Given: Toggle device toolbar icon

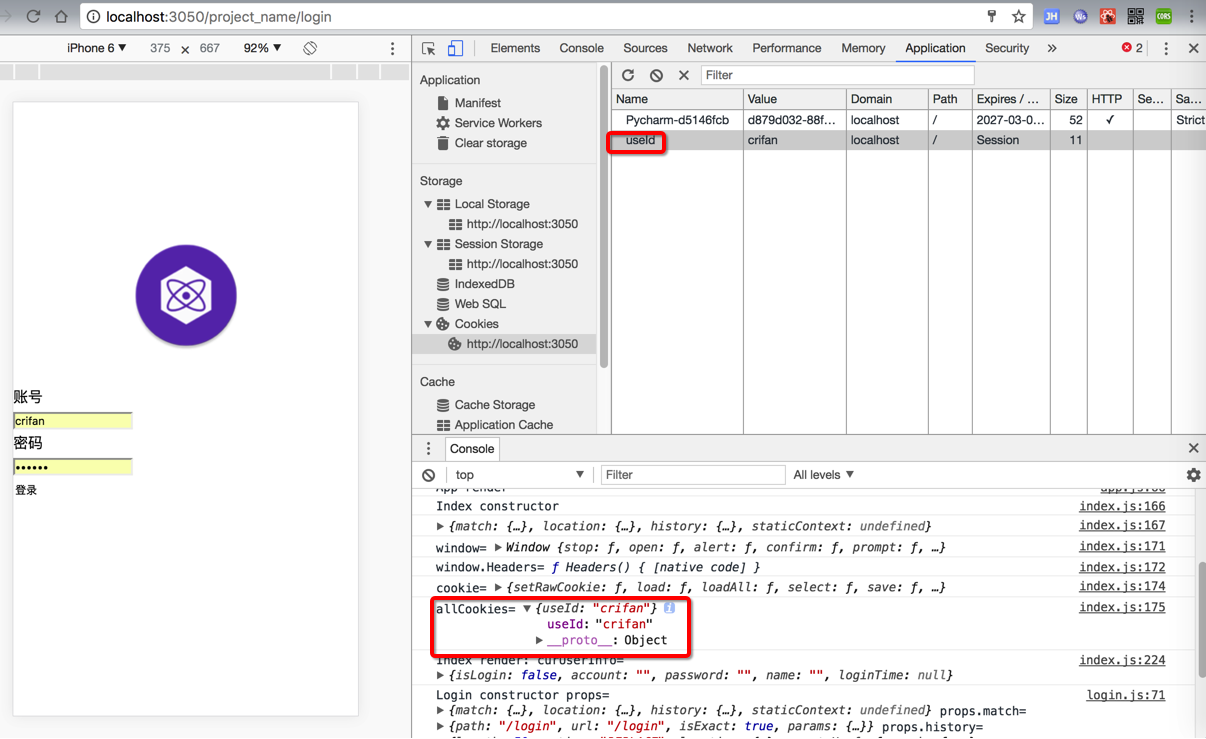Looking at the screenshot, I should (455, 48).
